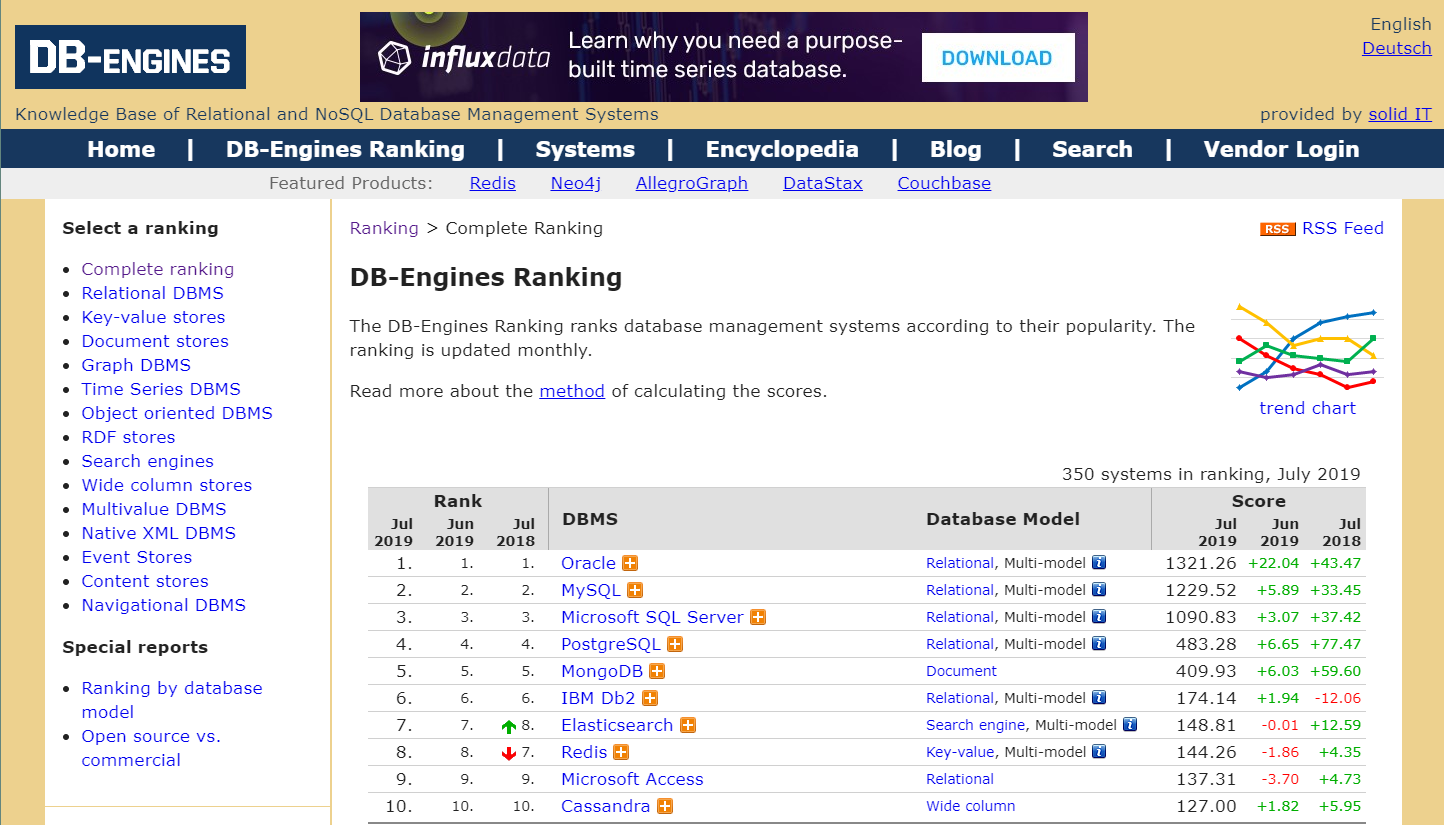This screenshot has height=825, width=1444.
Task: Expand the plus icon next to PostgreSQL
Action: pyautogui.click(x=675, y=644)
